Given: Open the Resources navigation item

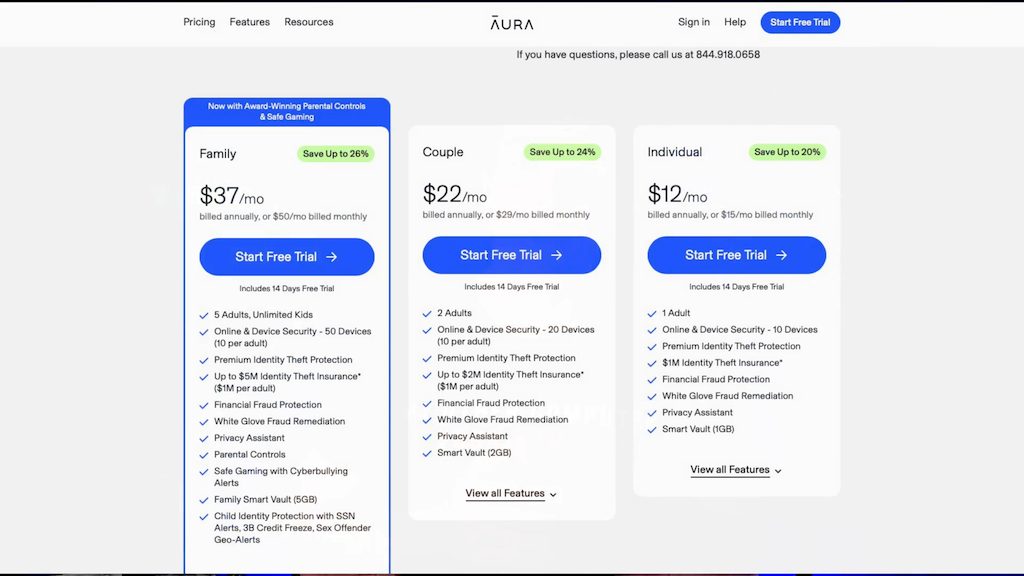Looking at the screenshot, I should (309, 22).
